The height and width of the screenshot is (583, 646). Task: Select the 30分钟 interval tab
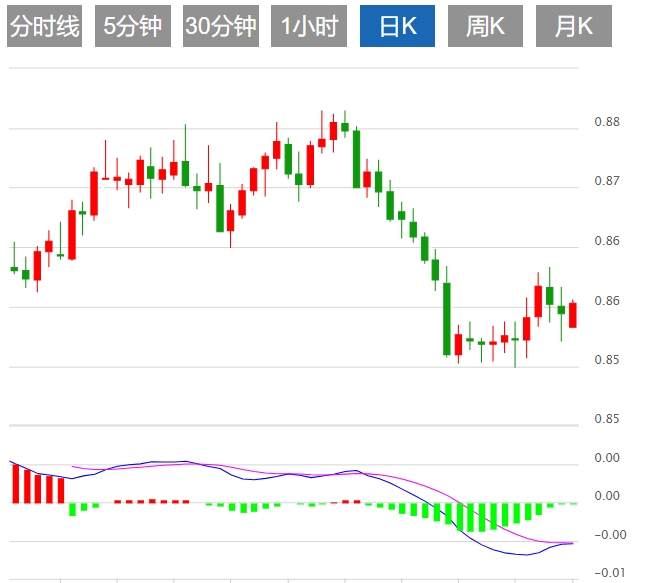[x=221, y=26]
